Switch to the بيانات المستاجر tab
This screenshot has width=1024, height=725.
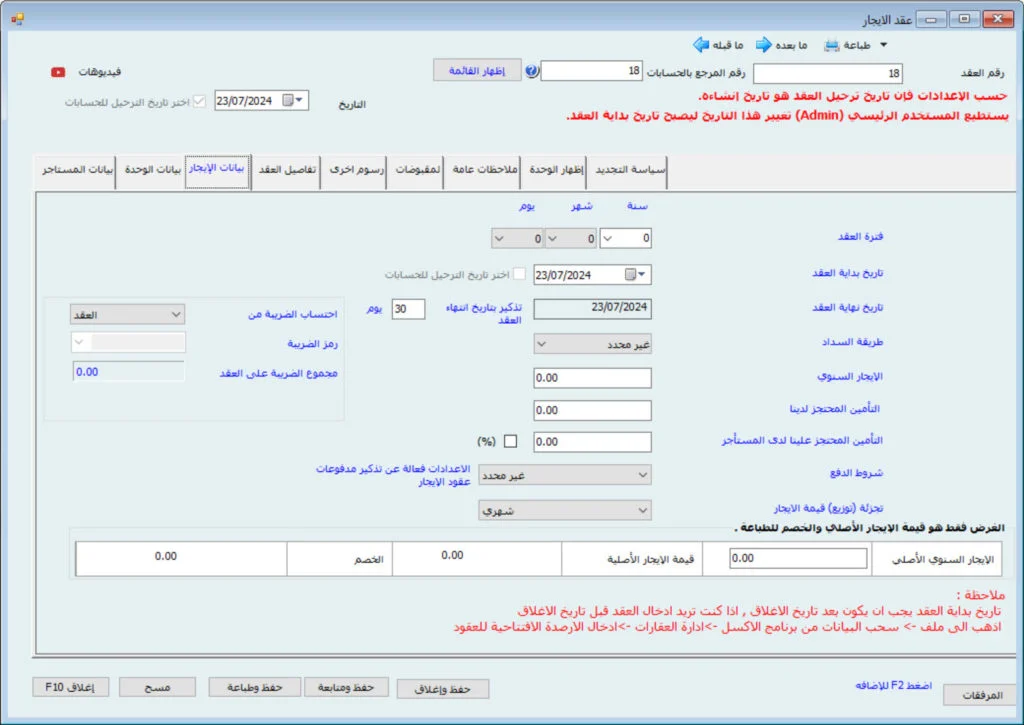pyautogui.click(x=75, y=170)
